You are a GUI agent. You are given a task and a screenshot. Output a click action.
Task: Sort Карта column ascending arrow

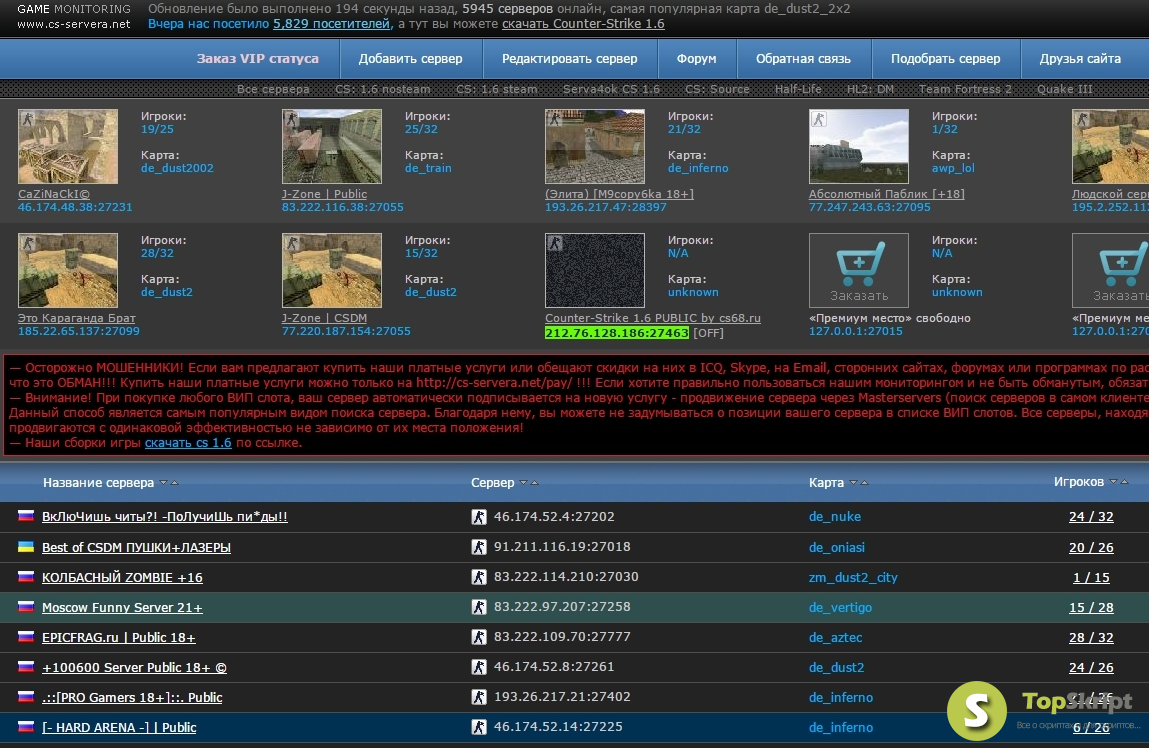pos(864,483)
